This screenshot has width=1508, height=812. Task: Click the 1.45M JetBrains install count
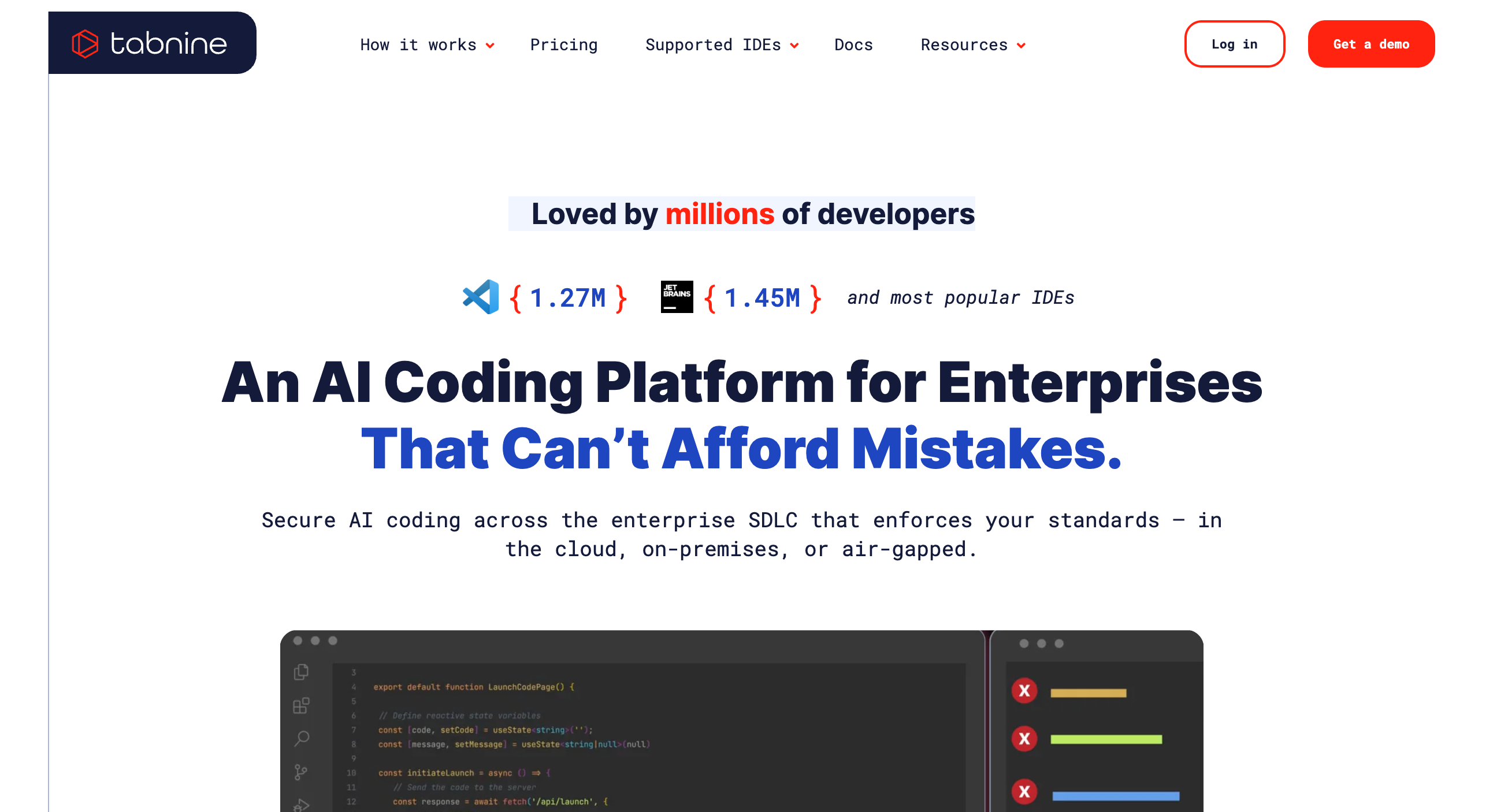coord(762,299)
